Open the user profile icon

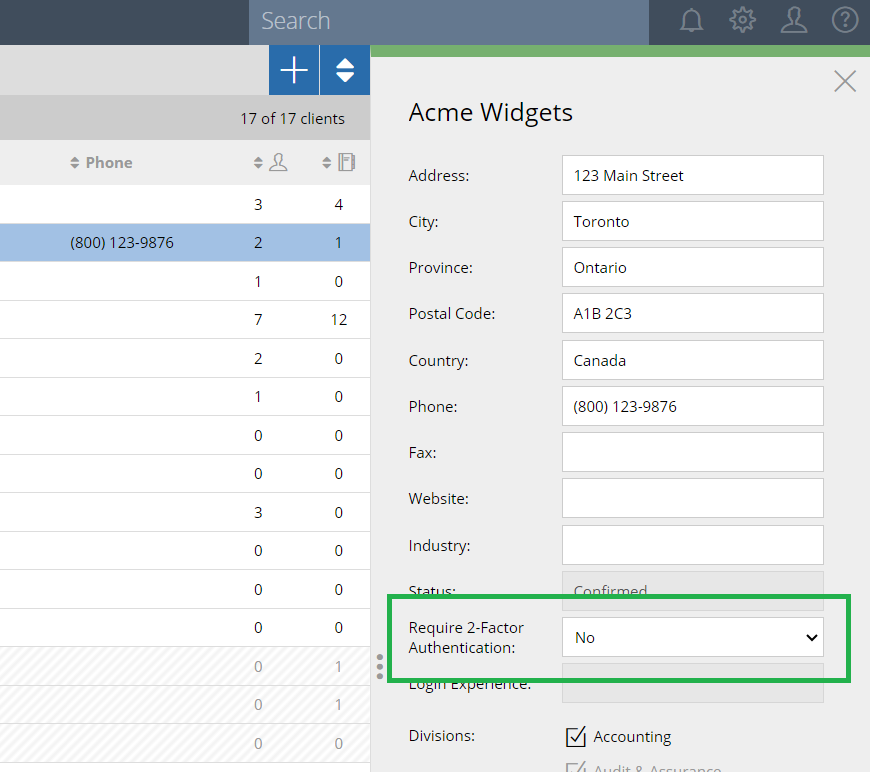pyautogui.click(x=794, y=21)
